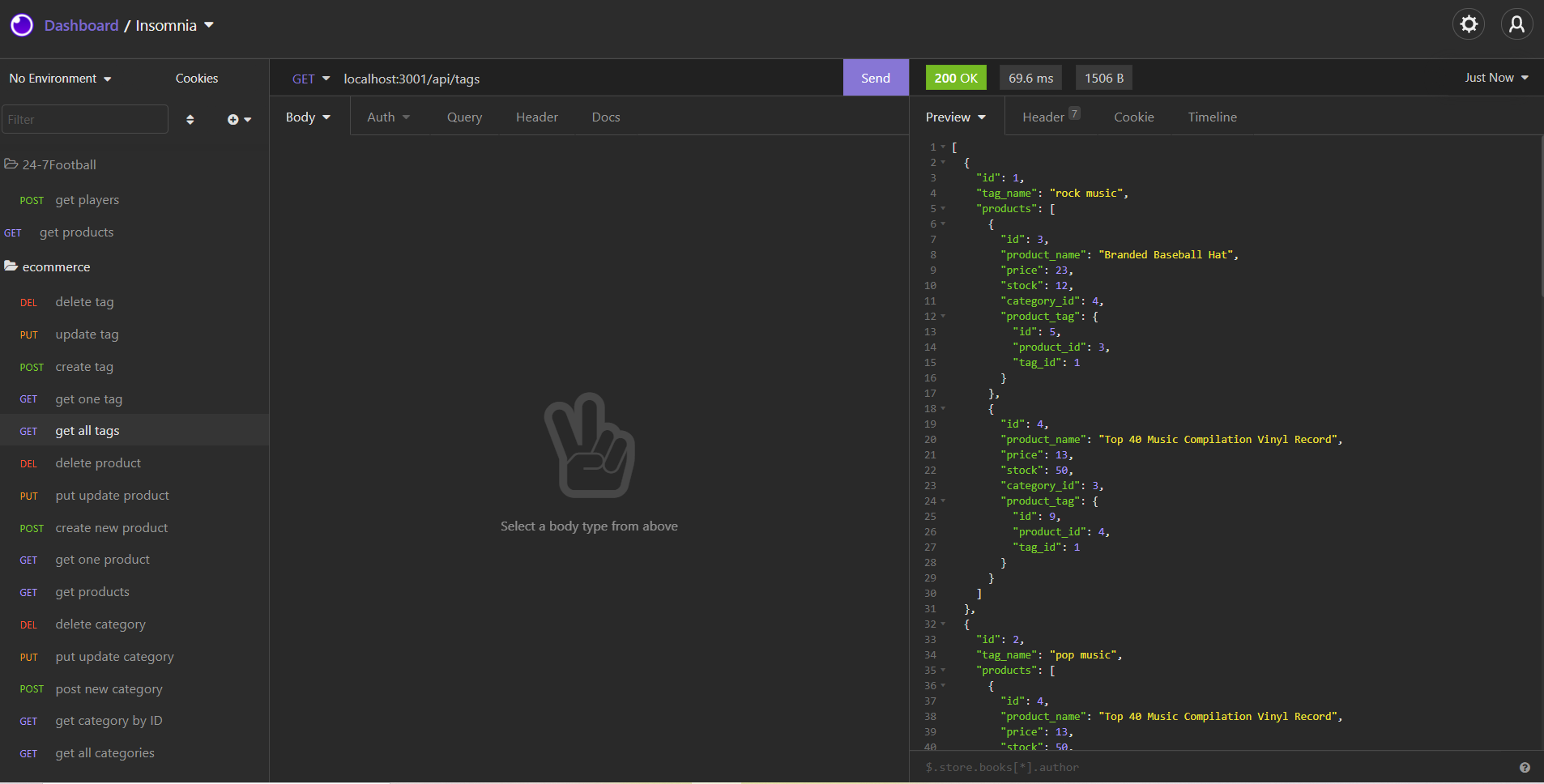Screen dimensions: 1544x784
Task: Click the request filter input field
Action: 84,119
